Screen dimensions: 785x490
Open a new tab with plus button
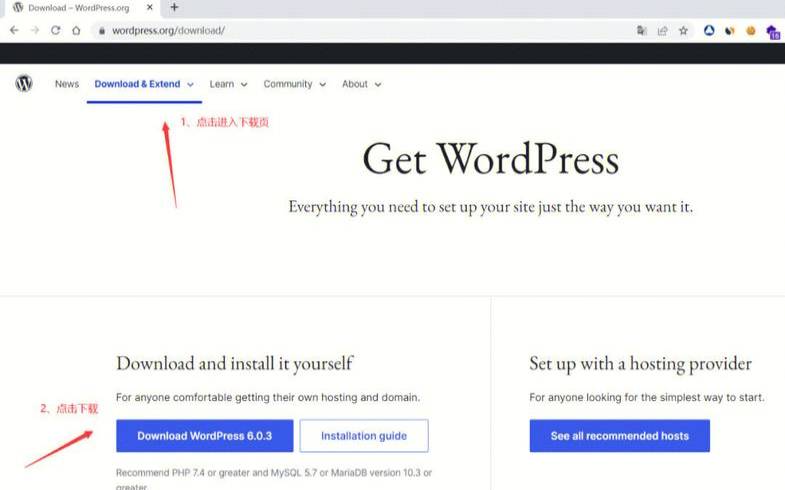174,8
